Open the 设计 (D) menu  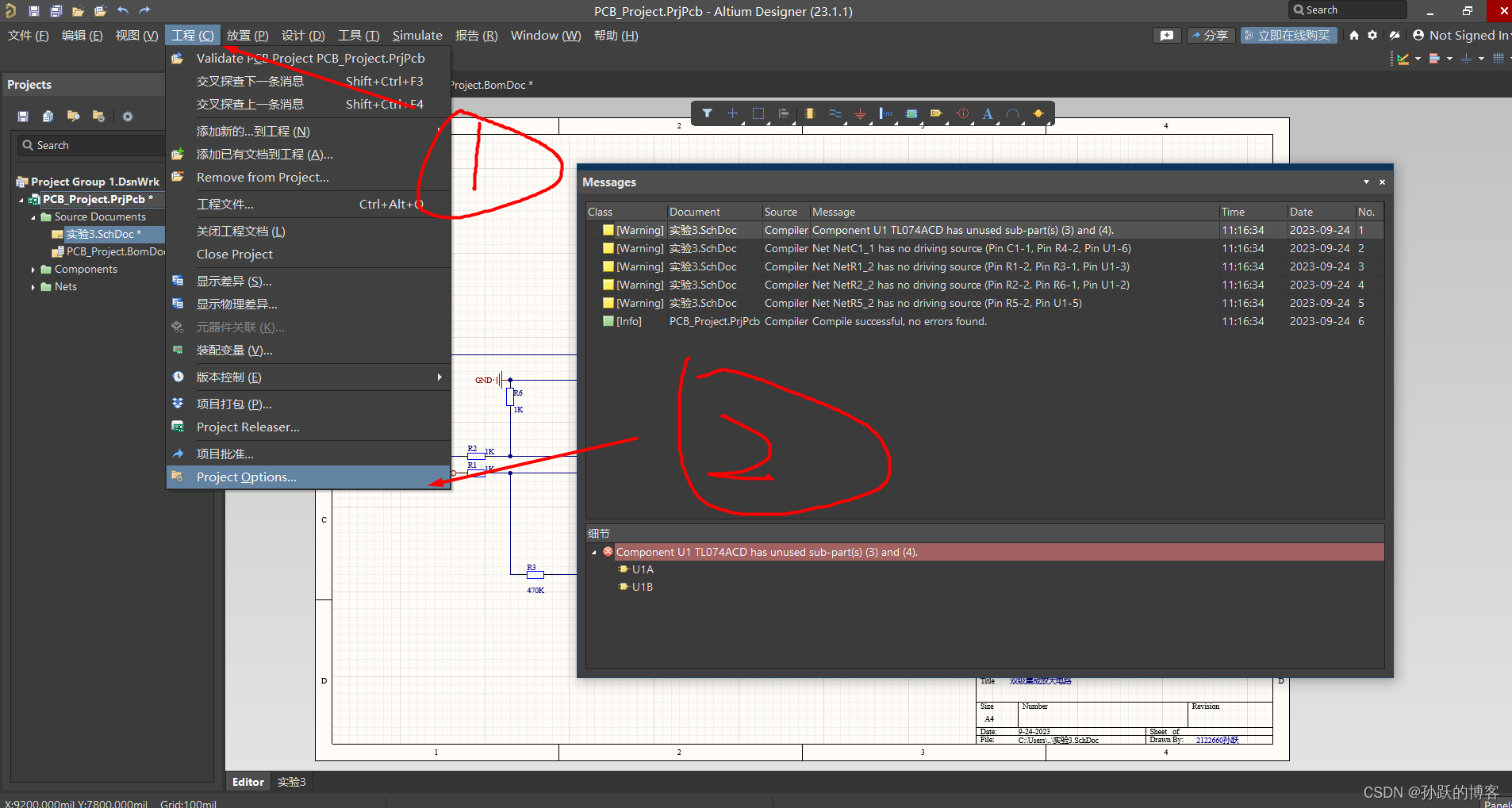click(303, 36)
